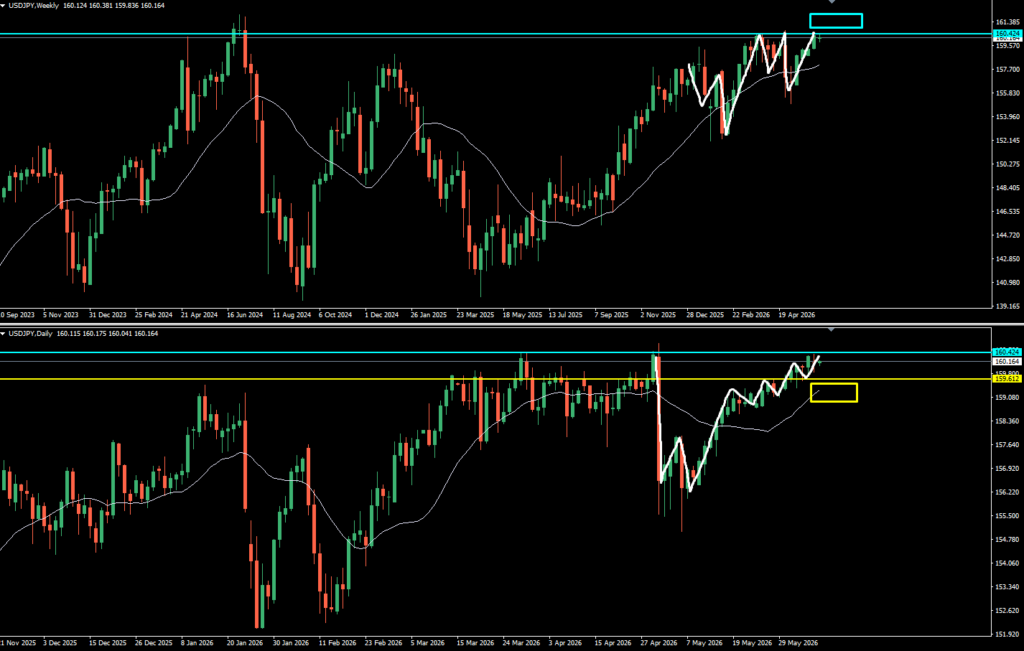
Task: Click the chart shift triangle marker on Weekly chart
Action: coord(831,2)
